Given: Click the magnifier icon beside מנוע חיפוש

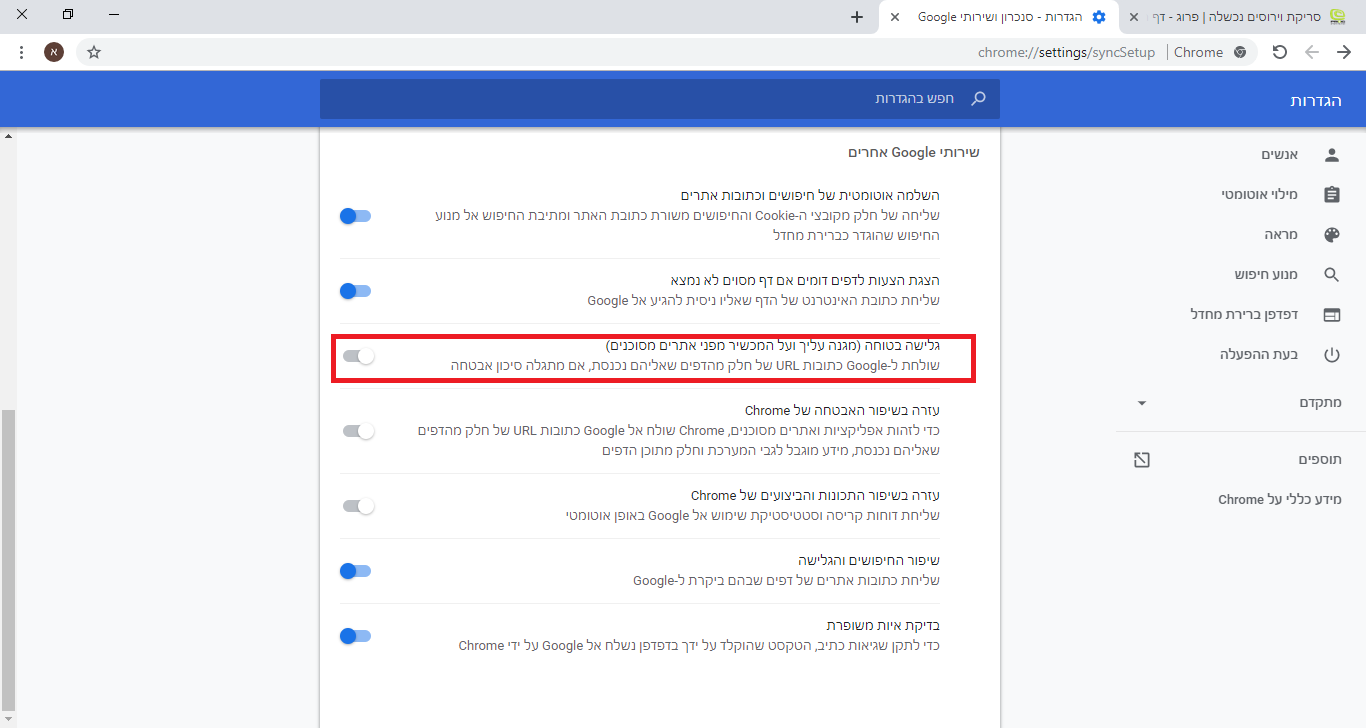Looking at the screenshot, I should click(1331, 274).
